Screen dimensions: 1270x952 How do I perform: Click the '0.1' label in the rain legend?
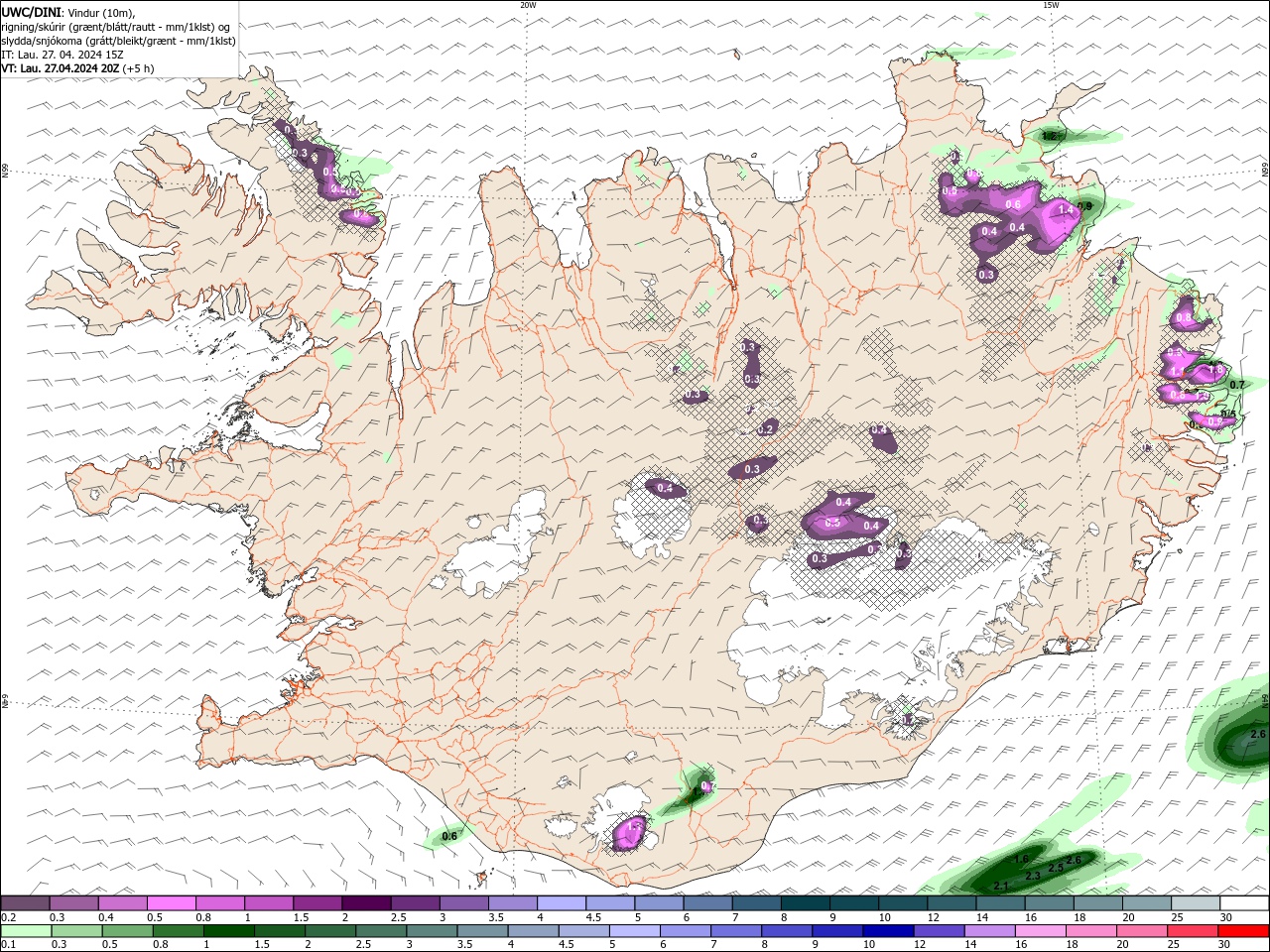7,945
